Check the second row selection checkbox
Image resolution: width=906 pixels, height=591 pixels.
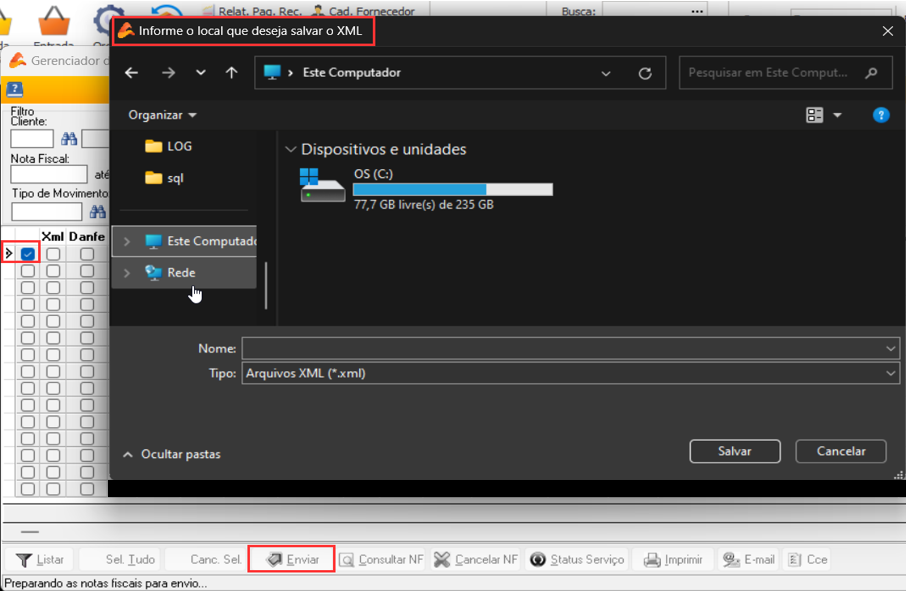click(28, 271)
